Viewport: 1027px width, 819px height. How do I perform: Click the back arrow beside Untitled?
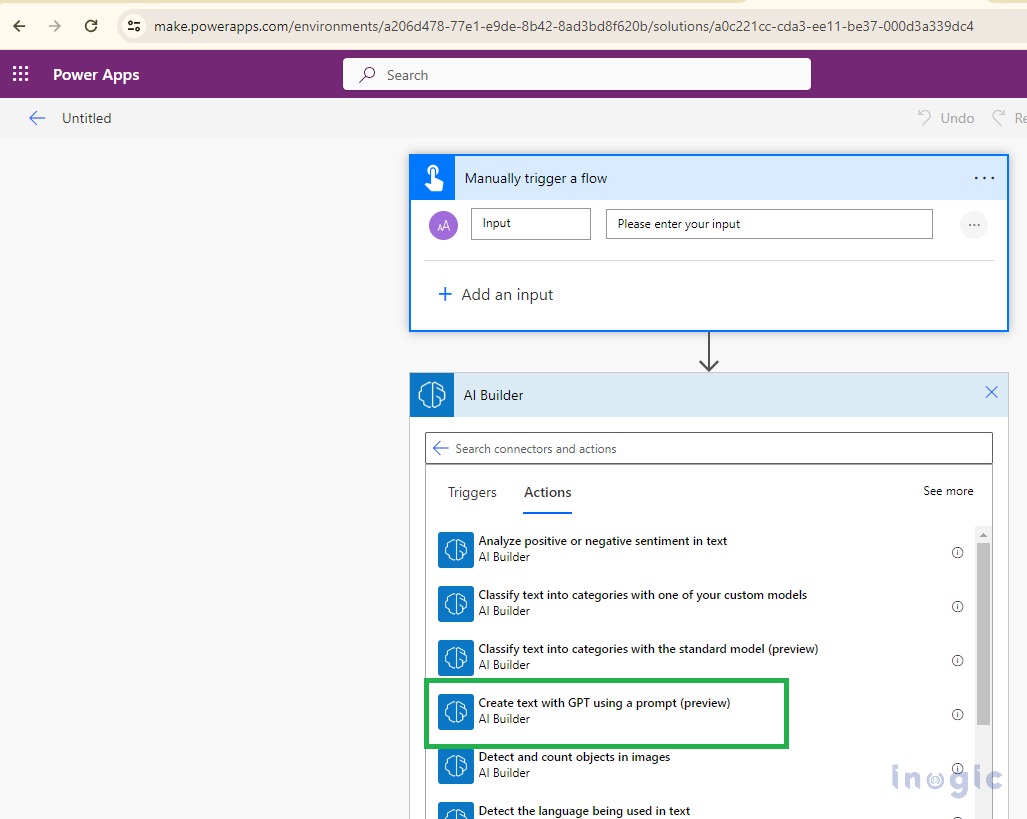pyautogui.click(x=37, y=118)
